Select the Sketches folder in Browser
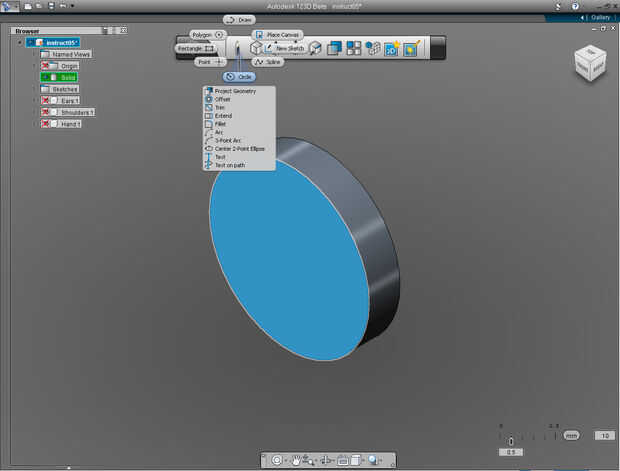 [x=60, y=89]
